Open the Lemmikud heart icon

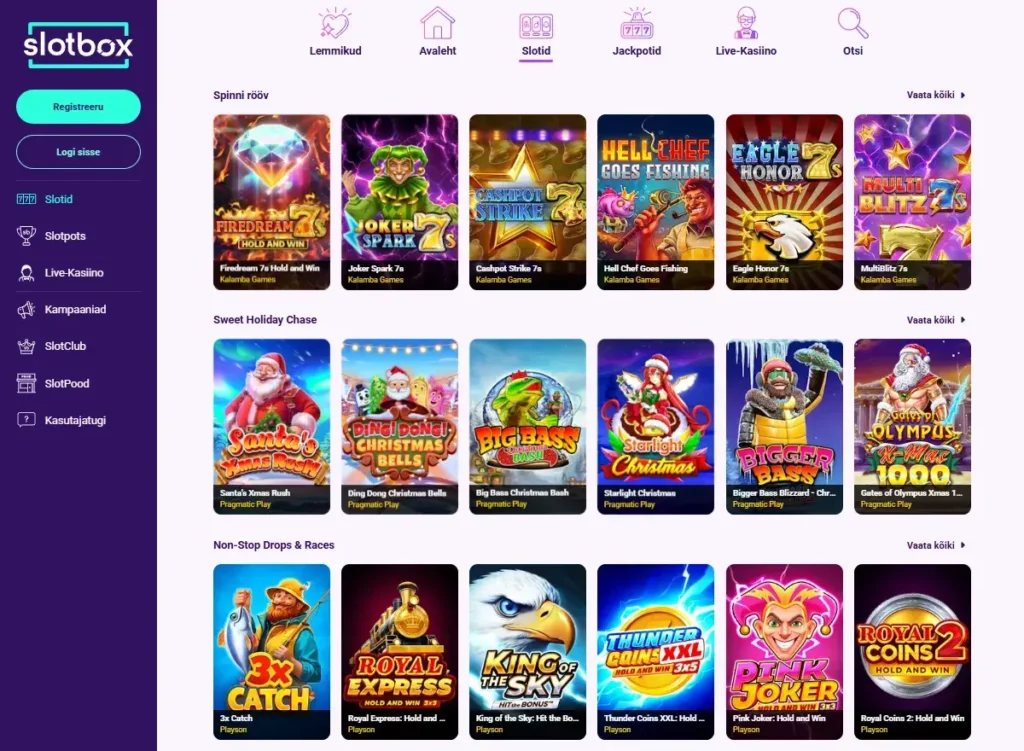335,24
